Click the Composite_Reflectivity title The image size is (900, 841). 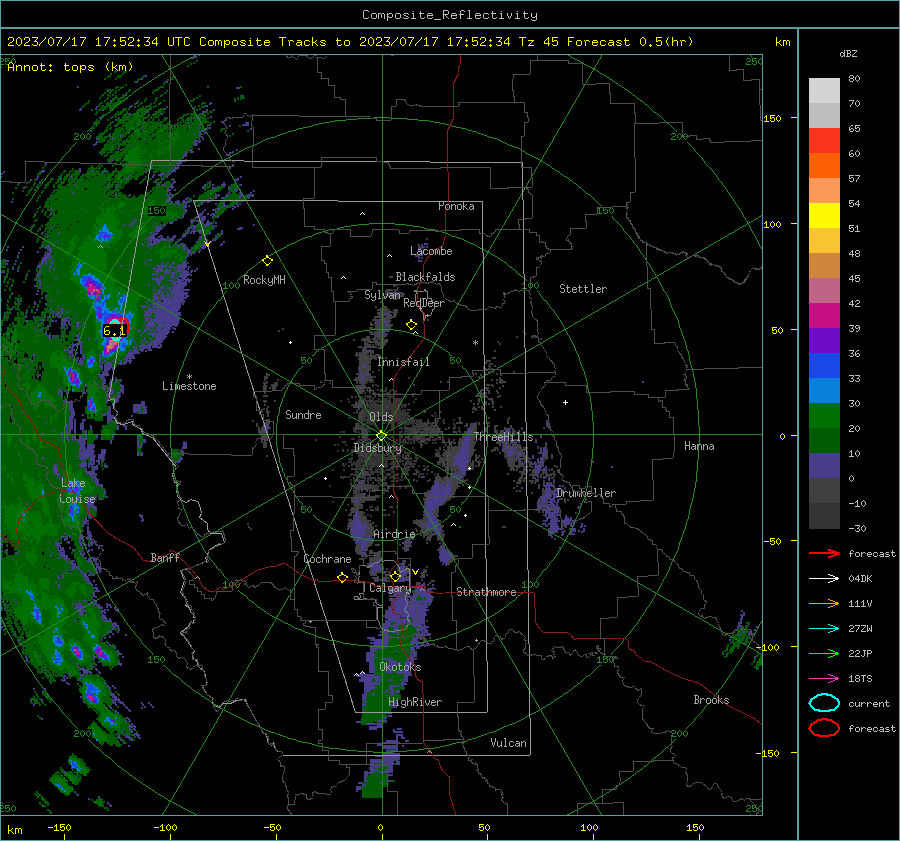point(449,15)
